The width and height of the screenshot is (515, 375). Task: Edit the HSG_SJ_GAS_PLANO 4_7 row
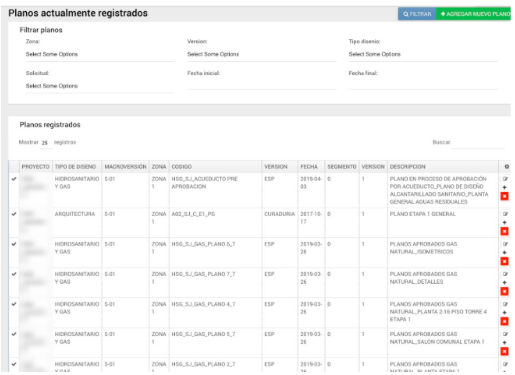tap(505, 304)
